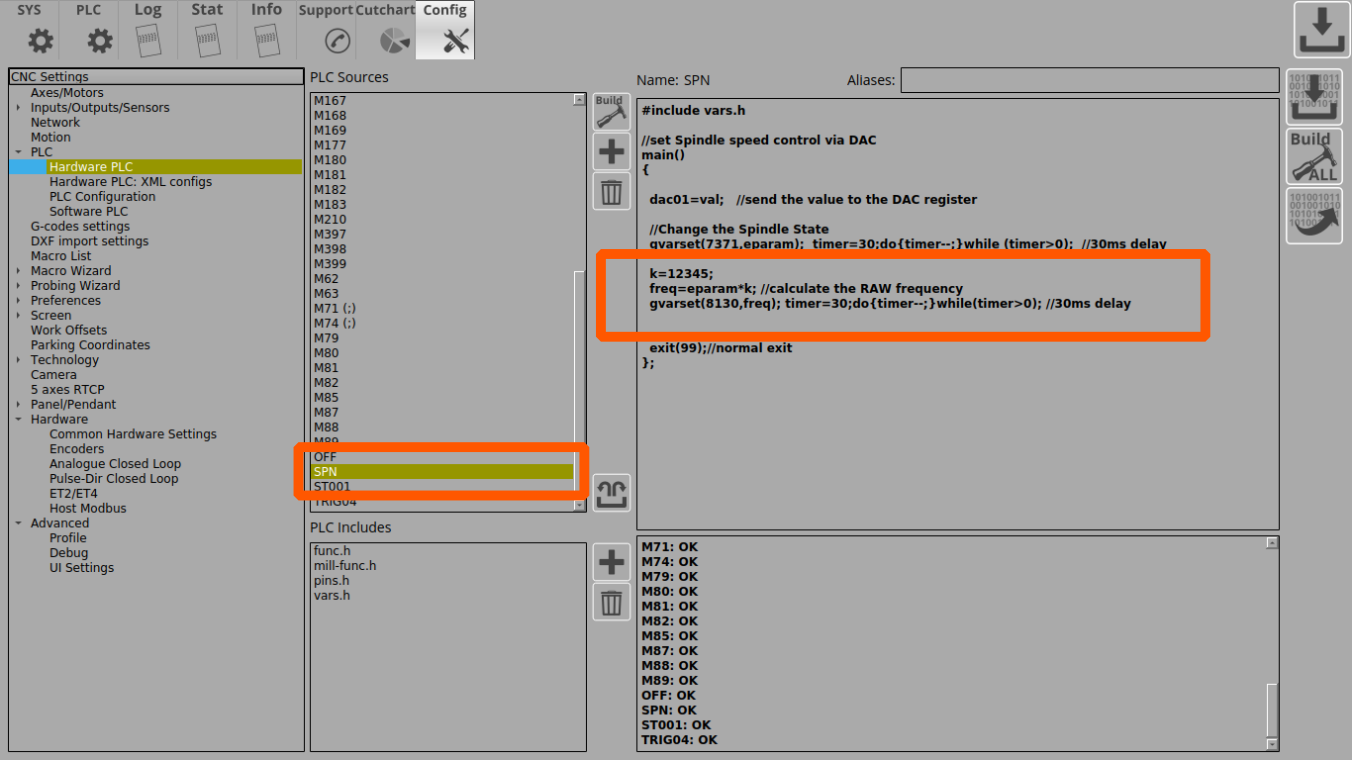Click the large save download icon at top right

pos(1322,32)
